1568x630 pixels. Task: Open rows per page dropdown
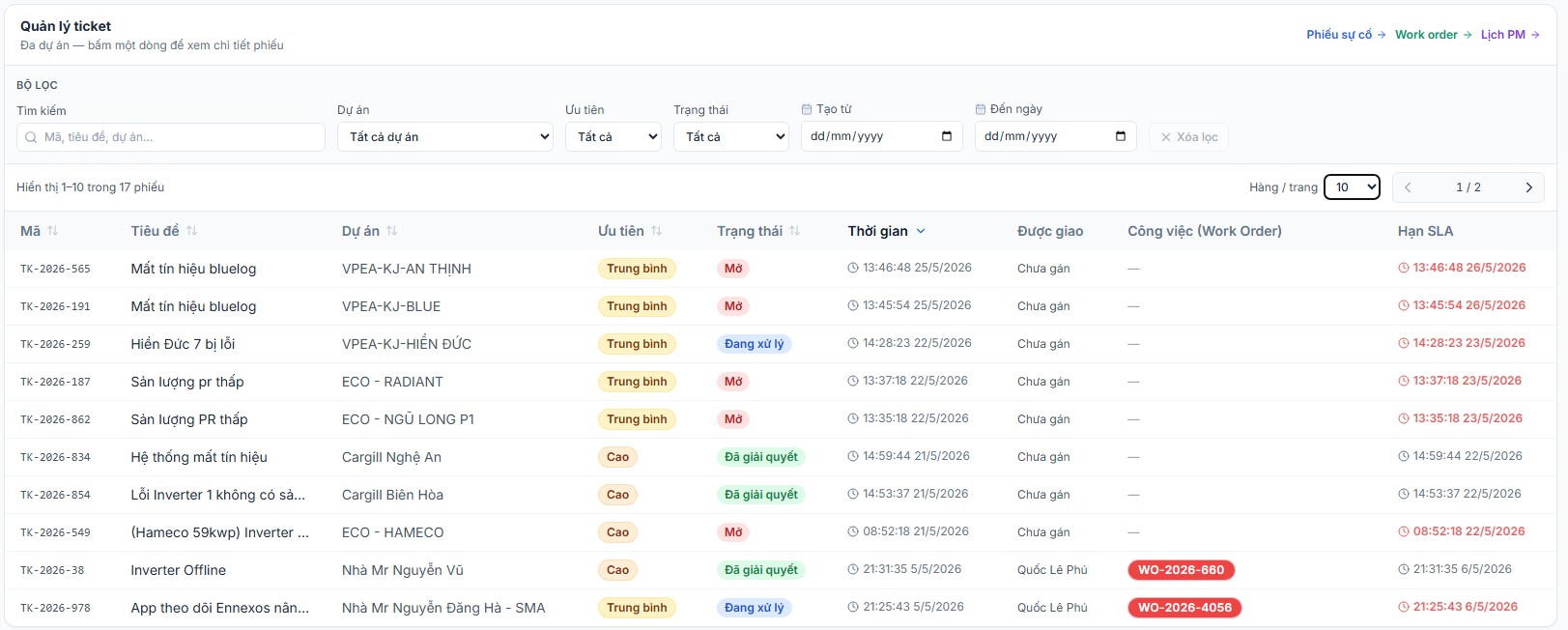(x=1352, y=187)
